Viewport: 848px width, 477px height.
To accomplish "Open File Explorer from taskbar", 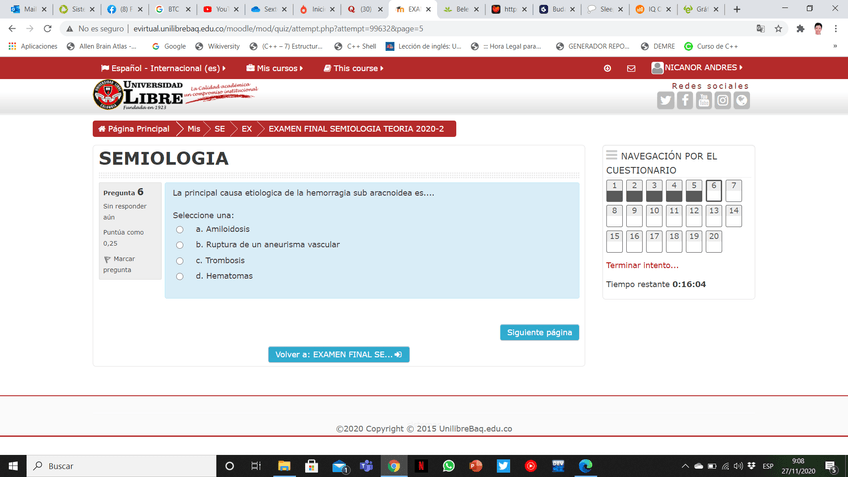I will coord(284,466).
